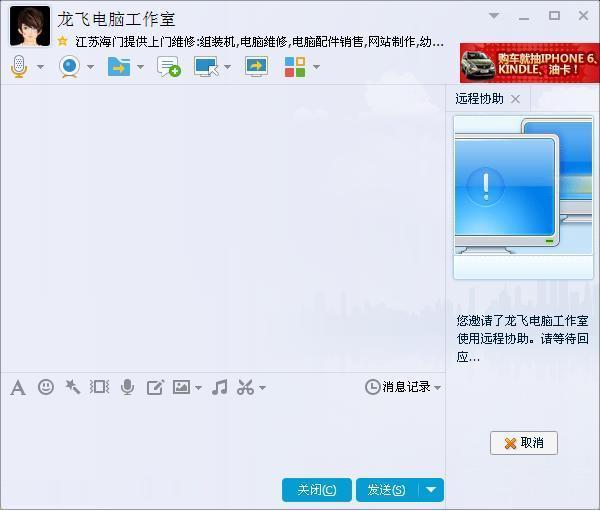Click the contact name 龙飞电脑工作室
Image resolution: width=600 pixels, height=511 pixels.
[x=116, y=20]
